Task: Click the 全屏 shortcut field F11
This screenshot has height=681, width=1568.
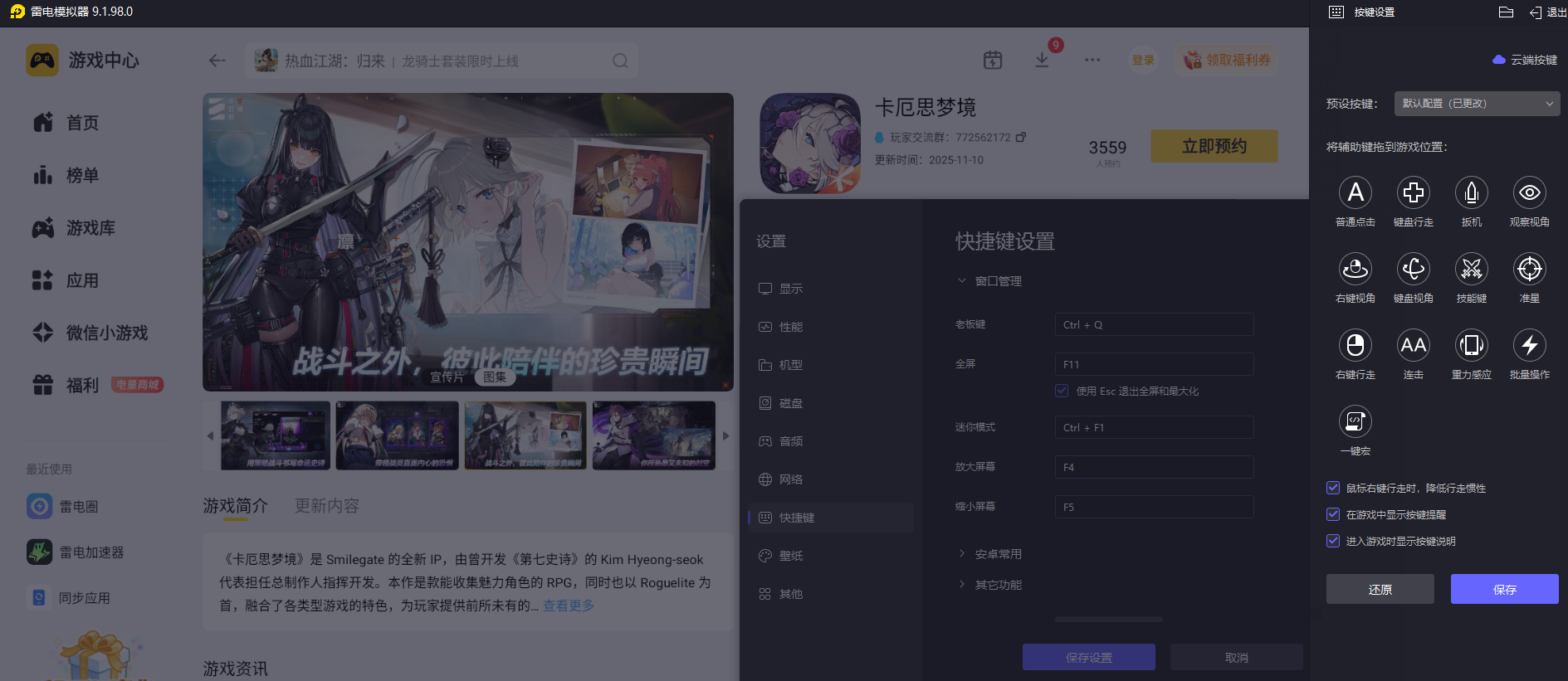Action: [x=1155, y=364]
